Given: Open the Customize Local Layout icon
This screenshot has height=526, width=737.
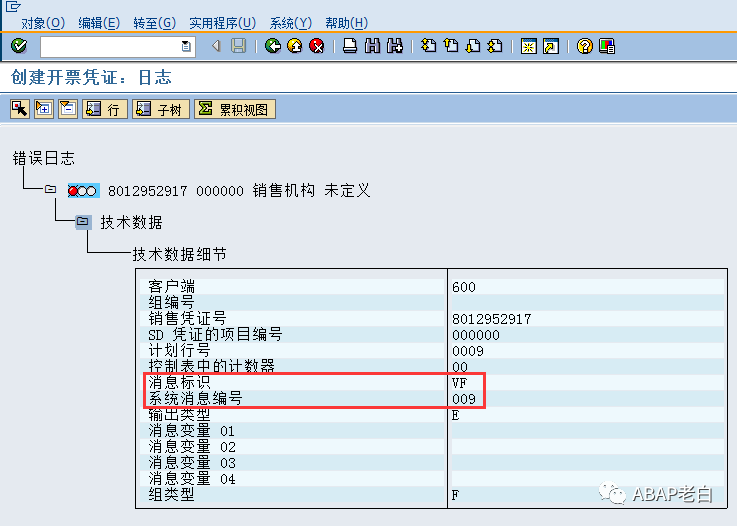Looking at the screenshot, I should [x=607, y=46].
